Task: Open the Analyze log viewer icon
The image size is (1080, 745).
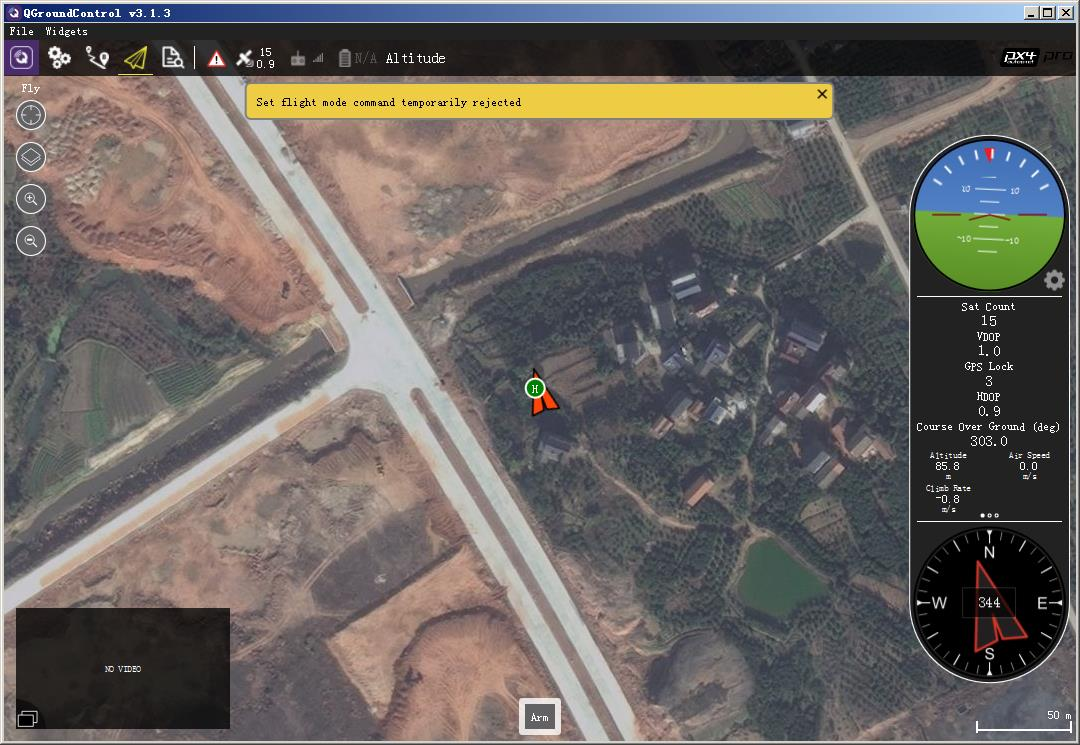Action: point(172,58)
